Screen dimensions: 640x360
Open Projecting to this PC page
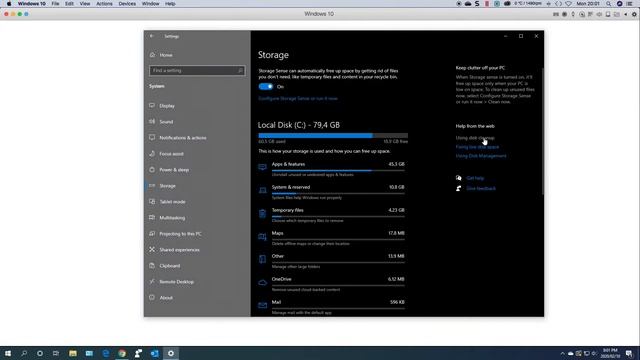[x=180, y=234]
